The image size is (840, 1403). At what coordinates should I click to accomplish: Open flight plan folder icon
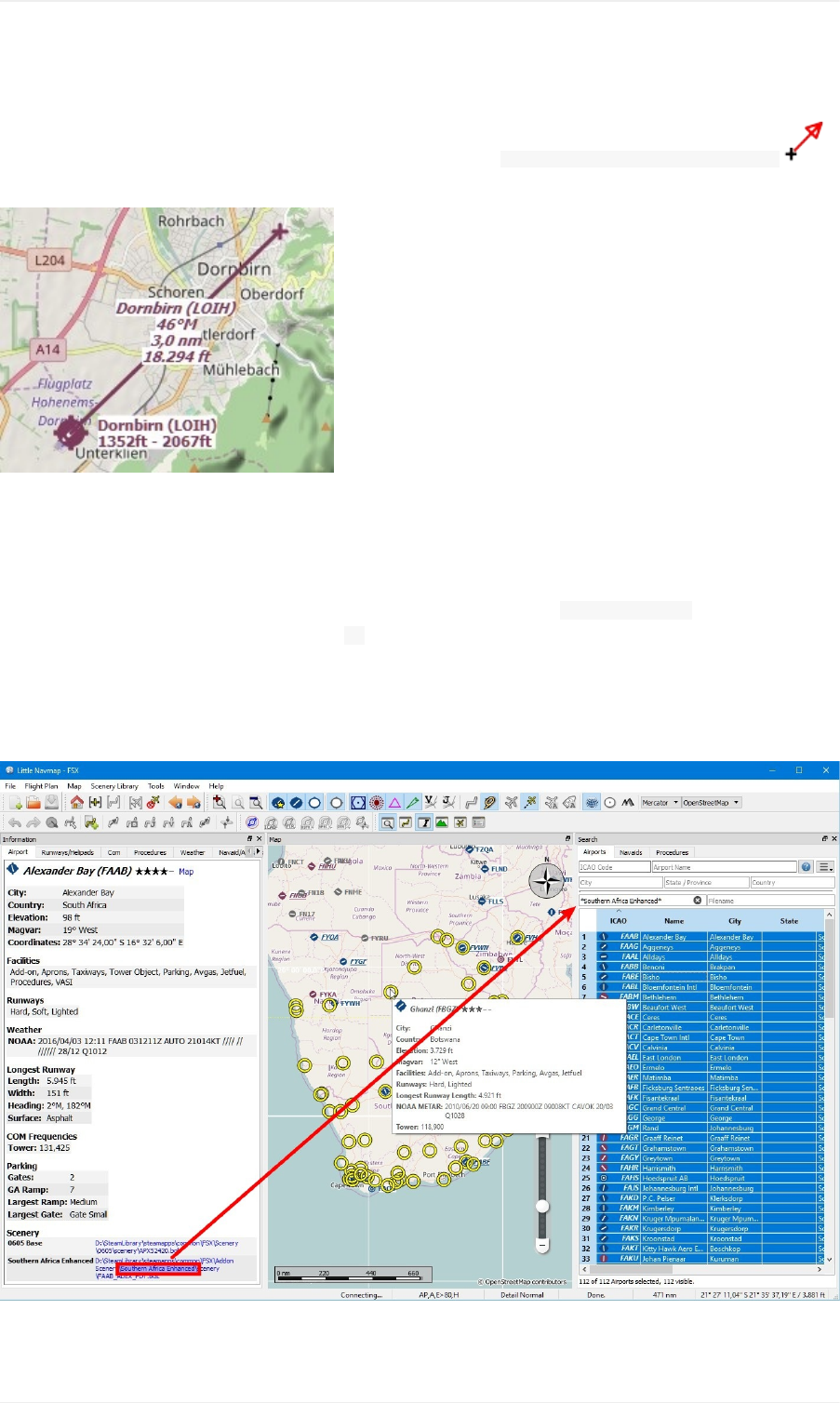click(33, 802)
